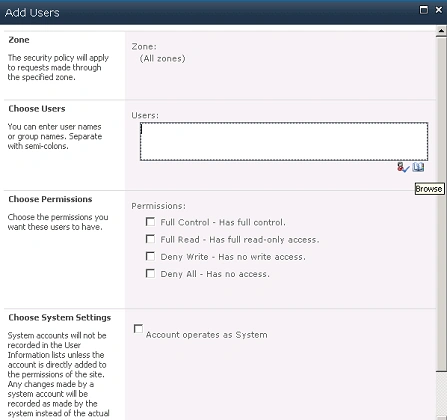Click the scrollbar track below the thumb

tap(441, 395)
